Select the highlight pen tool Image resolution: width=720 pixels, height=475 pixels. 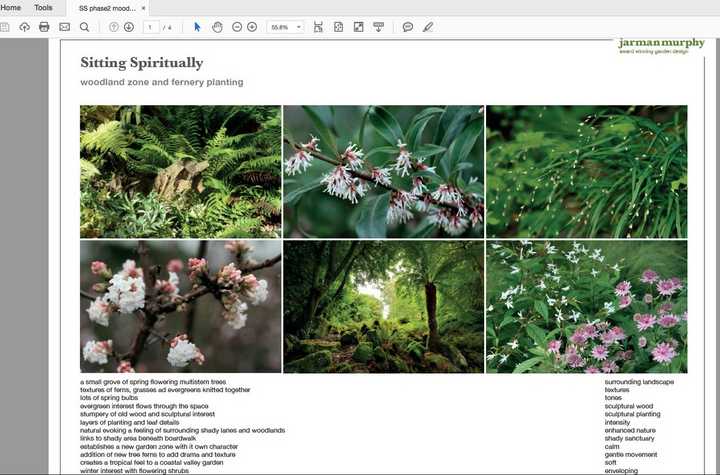(428, 27)
